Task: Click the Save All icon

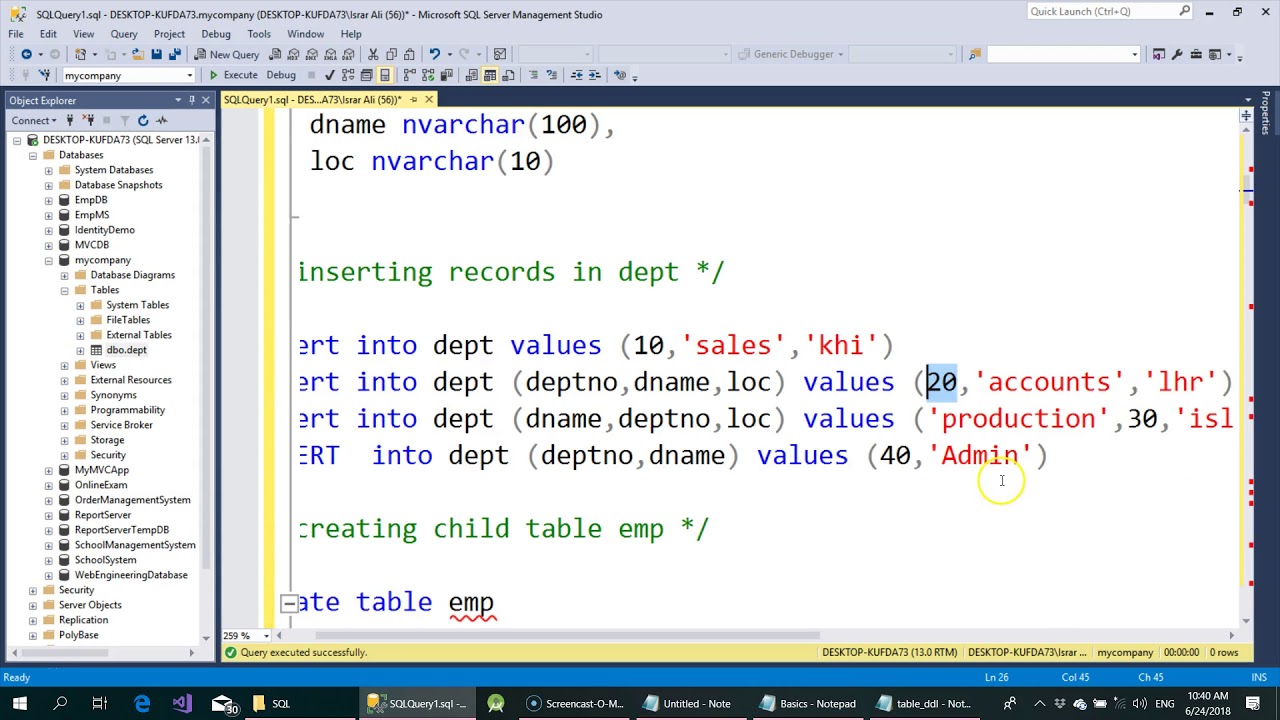Action: click(174, 54)
